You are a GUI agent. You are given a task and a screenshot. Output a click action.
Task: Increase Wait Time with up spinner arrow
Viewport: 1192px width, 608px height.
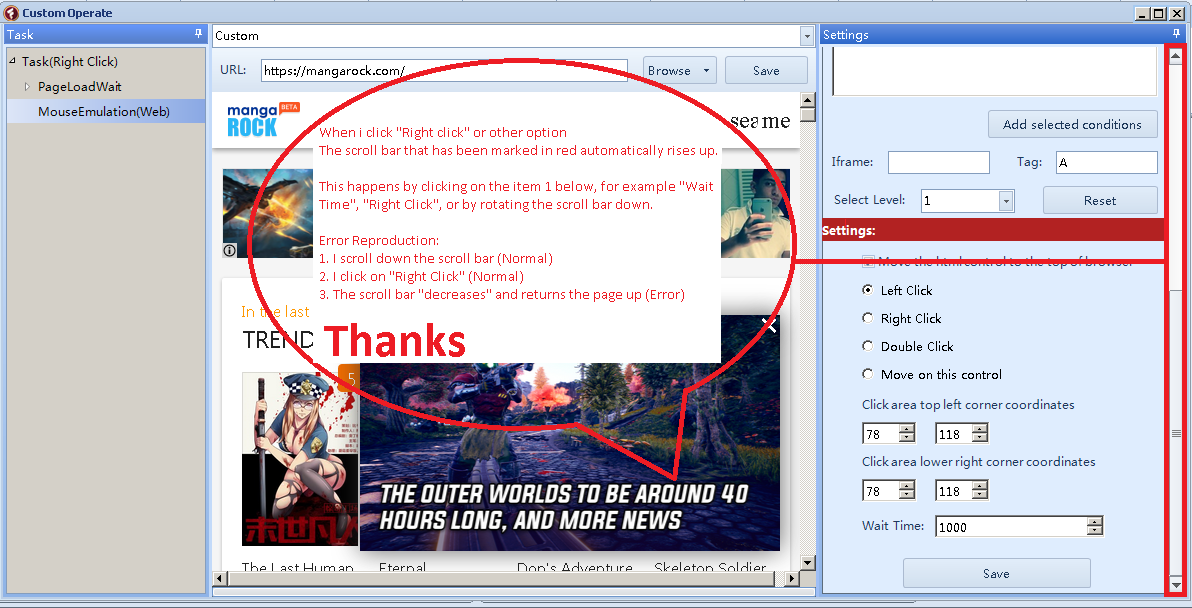[1095, 521]
